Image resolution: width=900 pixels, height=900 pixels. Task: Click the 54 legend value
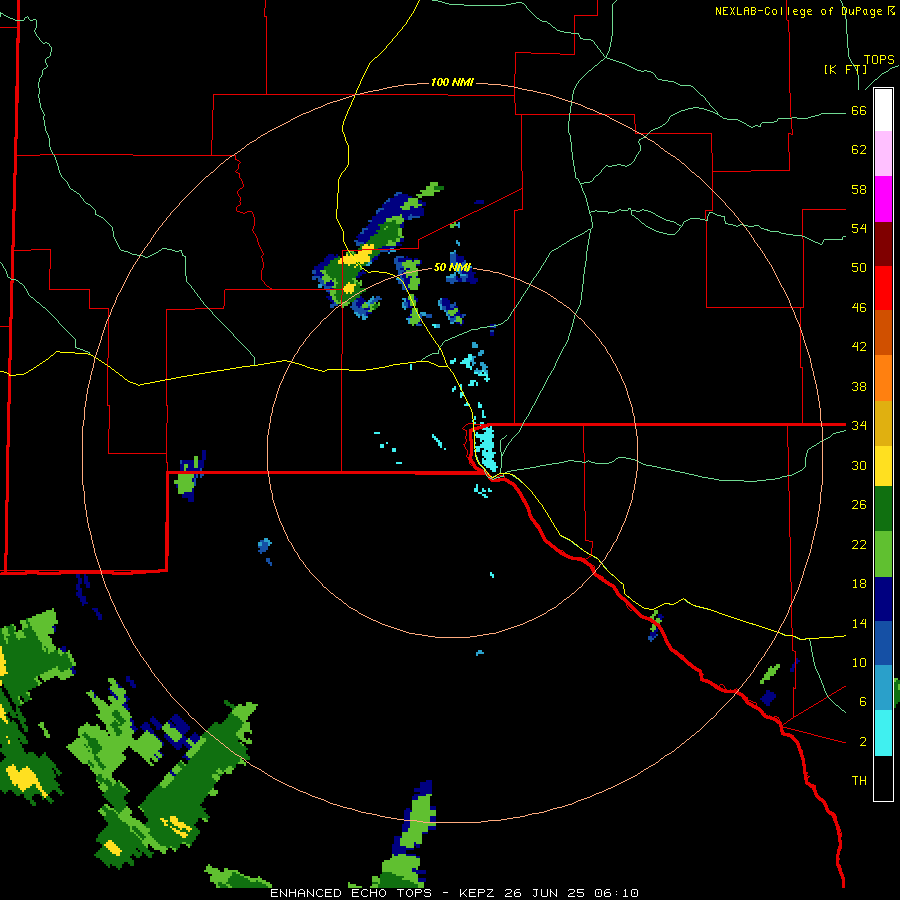pyautogui.click(x=859, y=228)
